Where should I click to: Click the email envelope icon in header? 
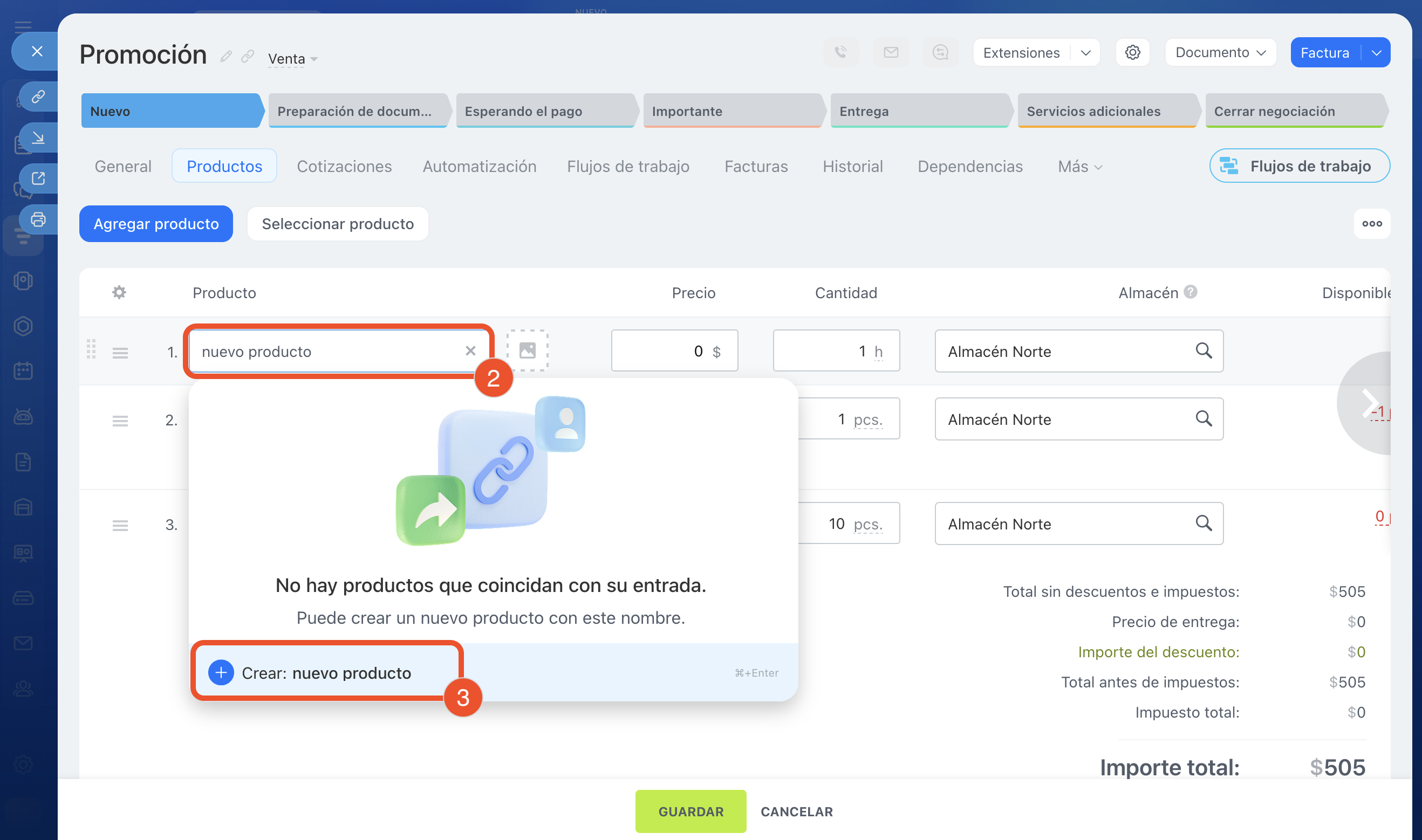891,53
